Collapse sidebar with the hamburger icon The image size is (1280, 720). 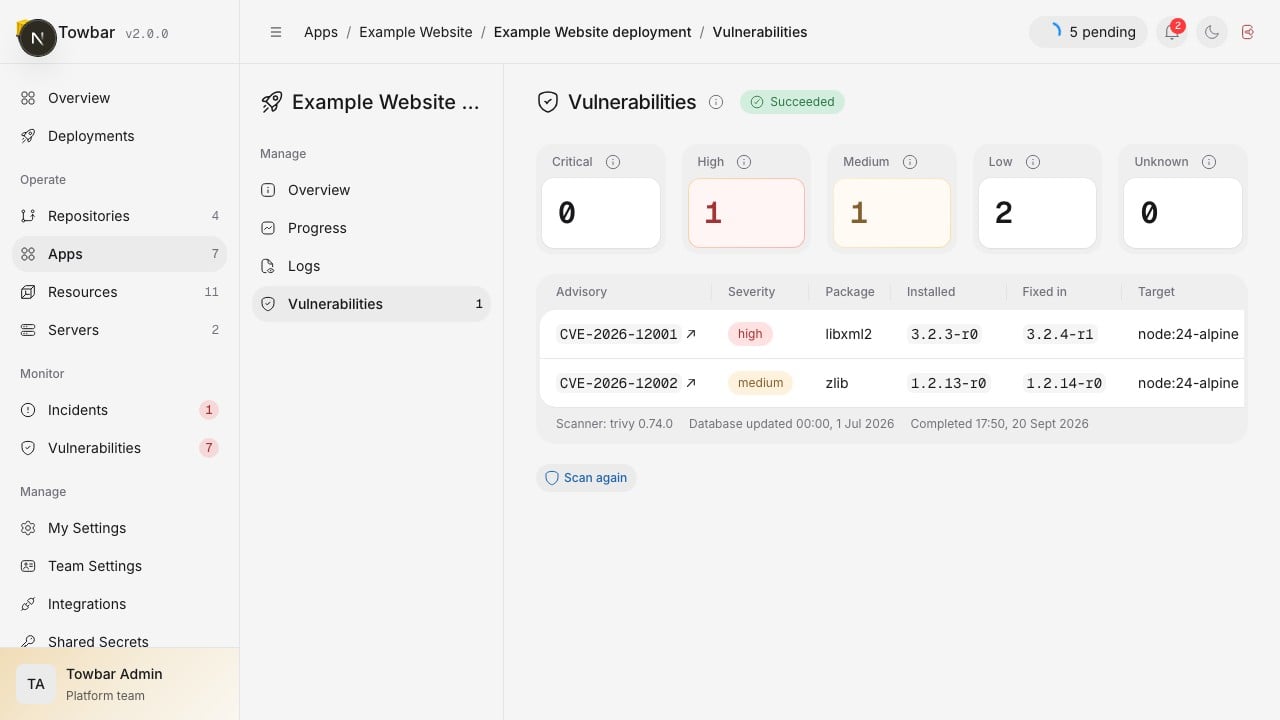[x=276, y=32]
